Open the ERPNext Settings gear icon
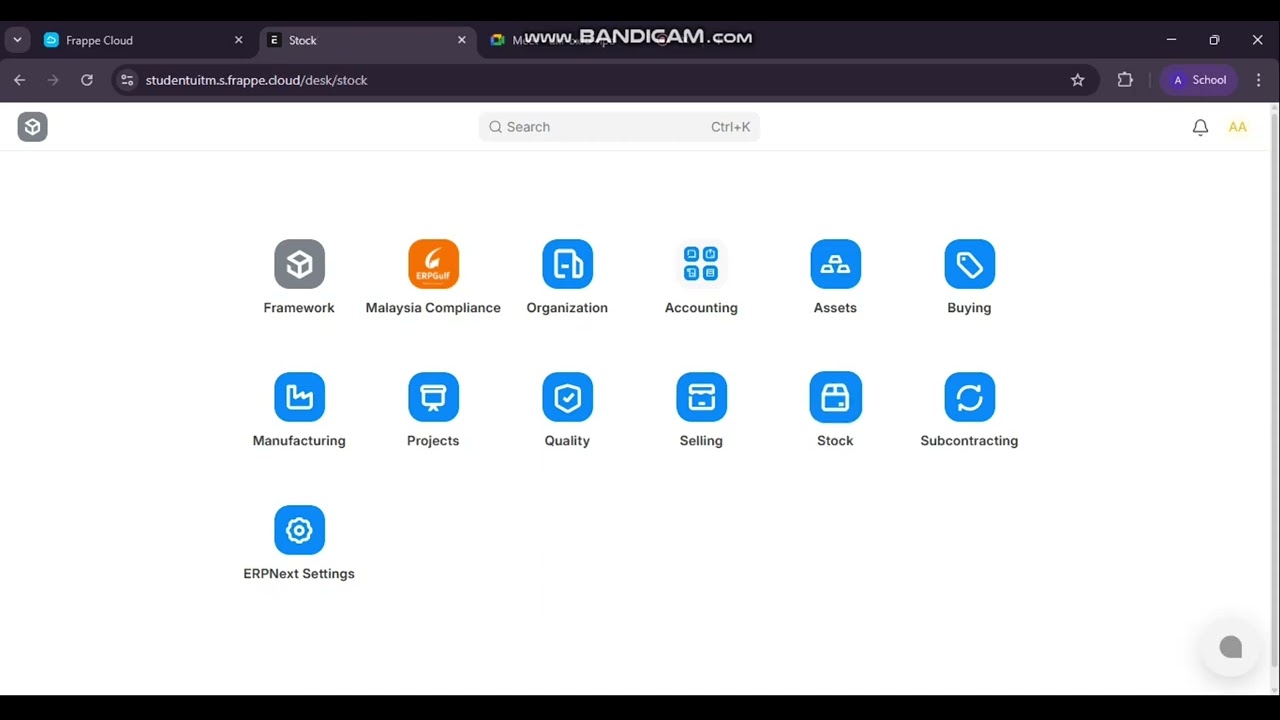The image size is (1280, 720). pos(299,530)
